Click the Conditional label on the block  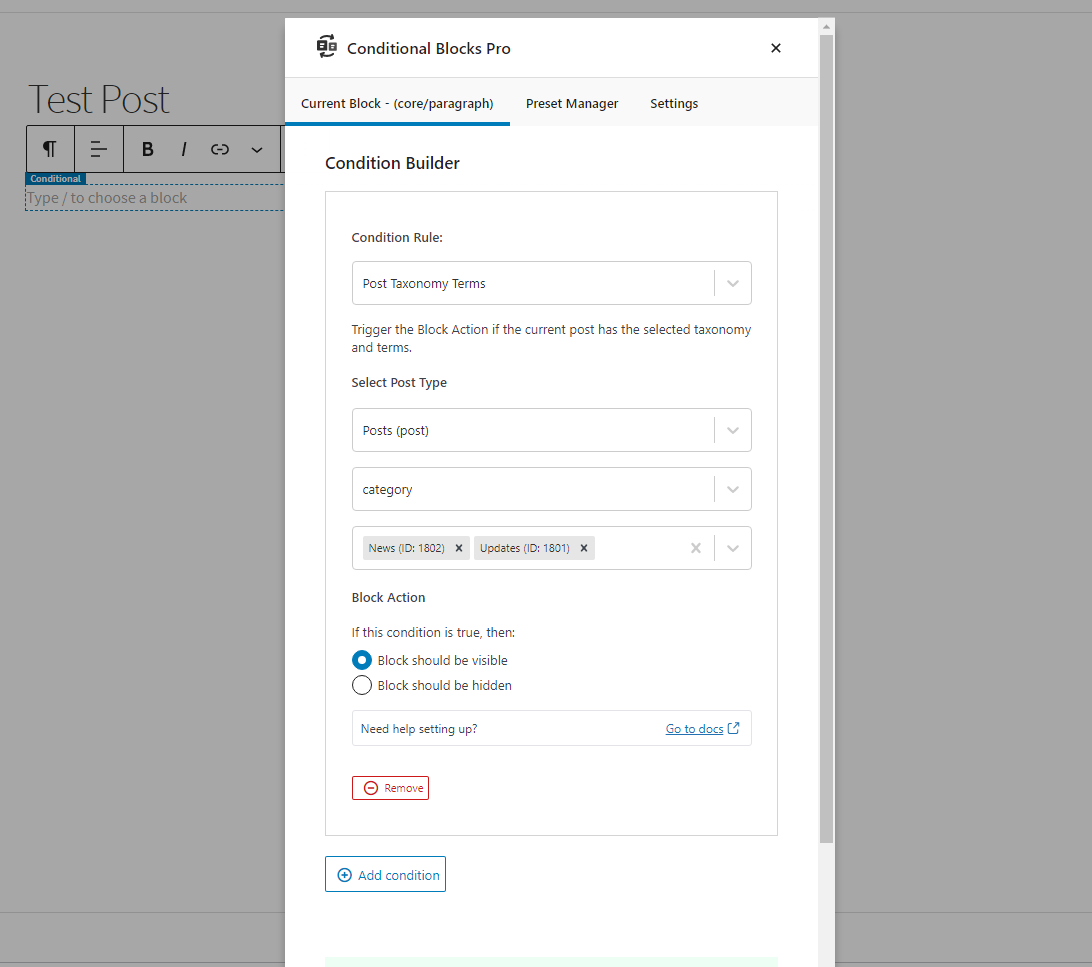tap(56, 179)
